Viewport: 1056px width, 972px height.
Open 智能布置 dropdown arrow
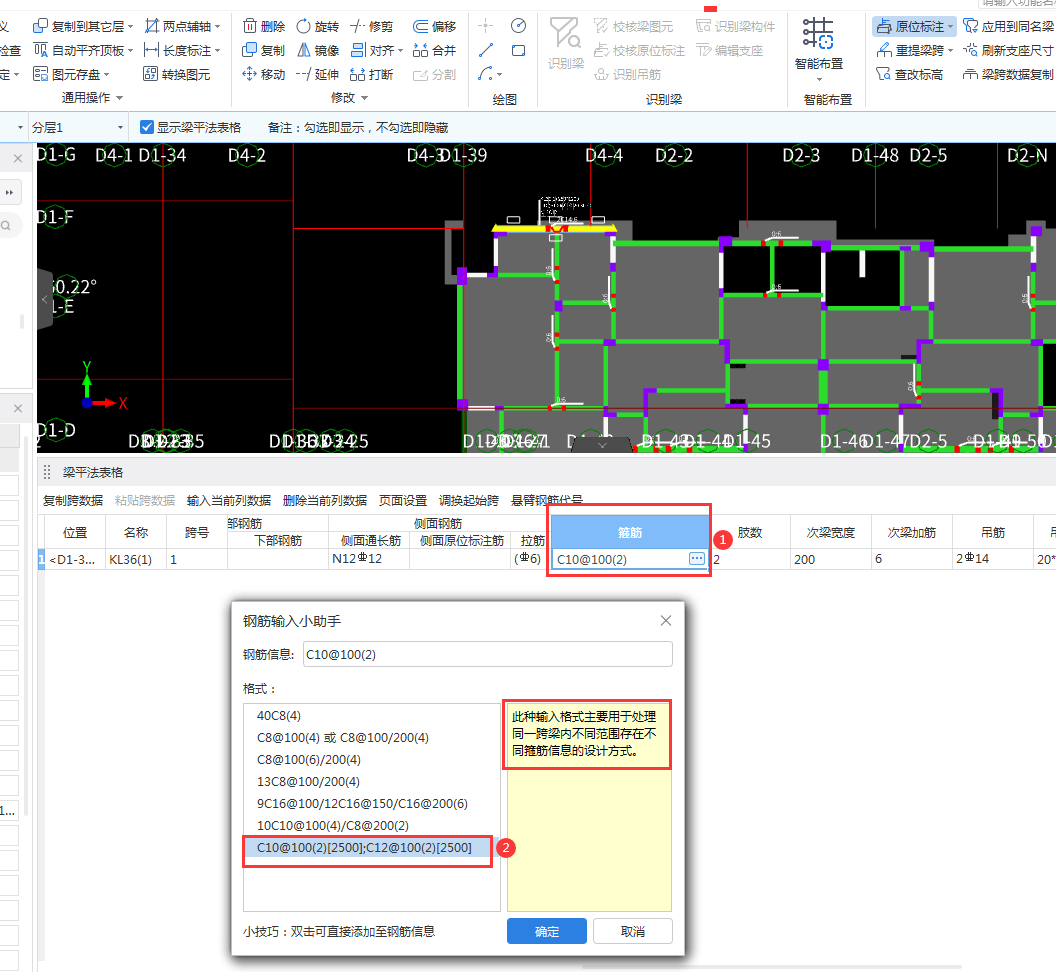819,79
